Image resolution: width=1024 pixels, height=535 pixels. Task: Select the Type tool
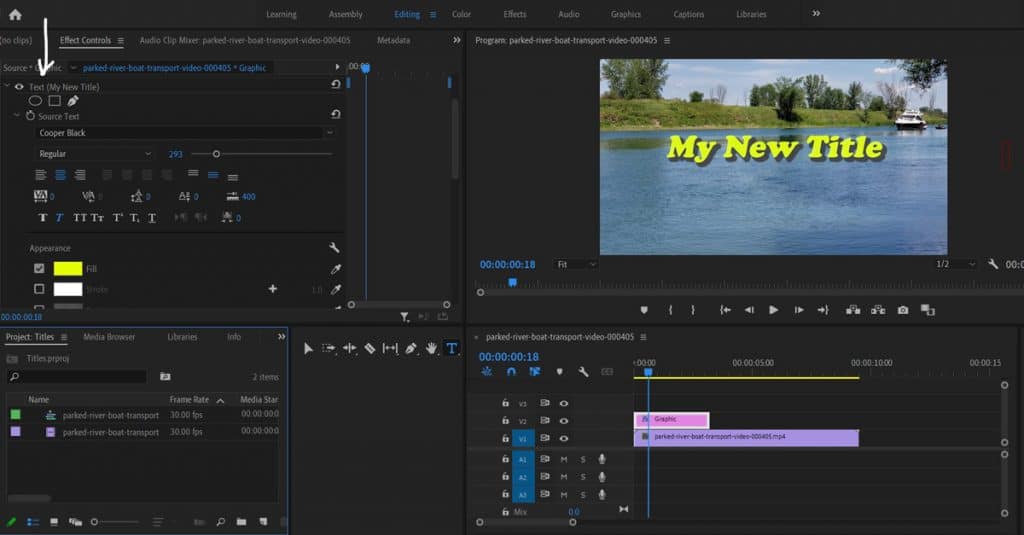point(451,348)
